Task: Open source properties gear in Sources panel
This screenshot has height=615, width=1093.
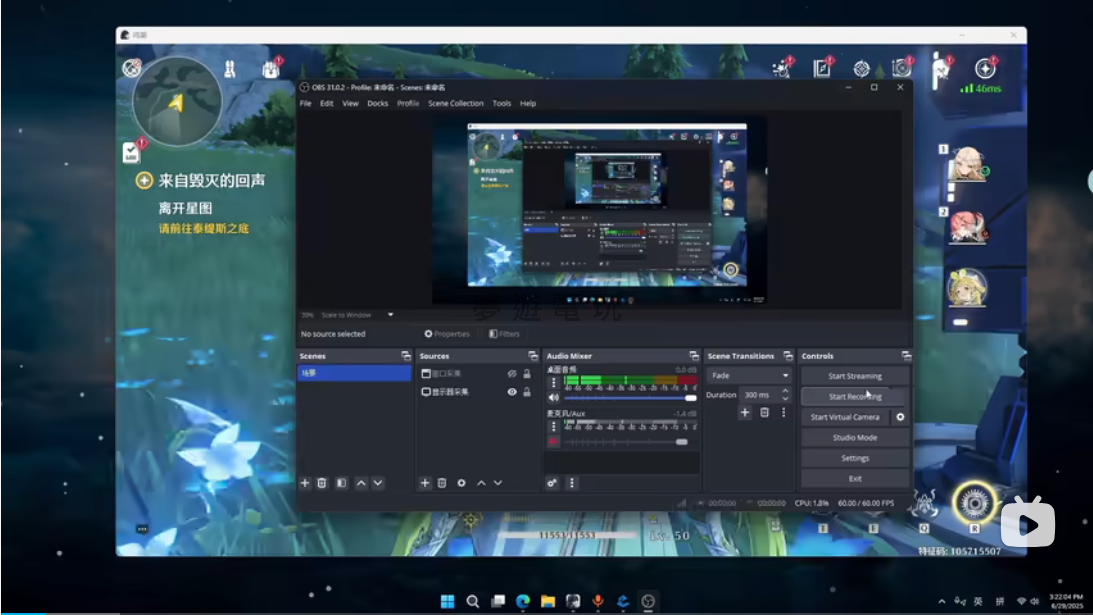Action: click(x=461, y=483)
